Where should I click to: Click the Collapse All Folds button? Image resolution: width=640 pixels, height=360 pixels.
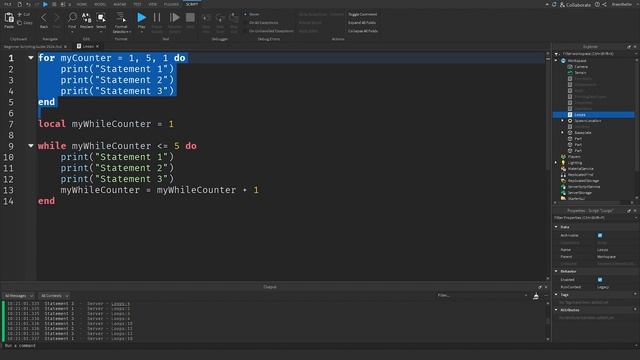(362, 31)
